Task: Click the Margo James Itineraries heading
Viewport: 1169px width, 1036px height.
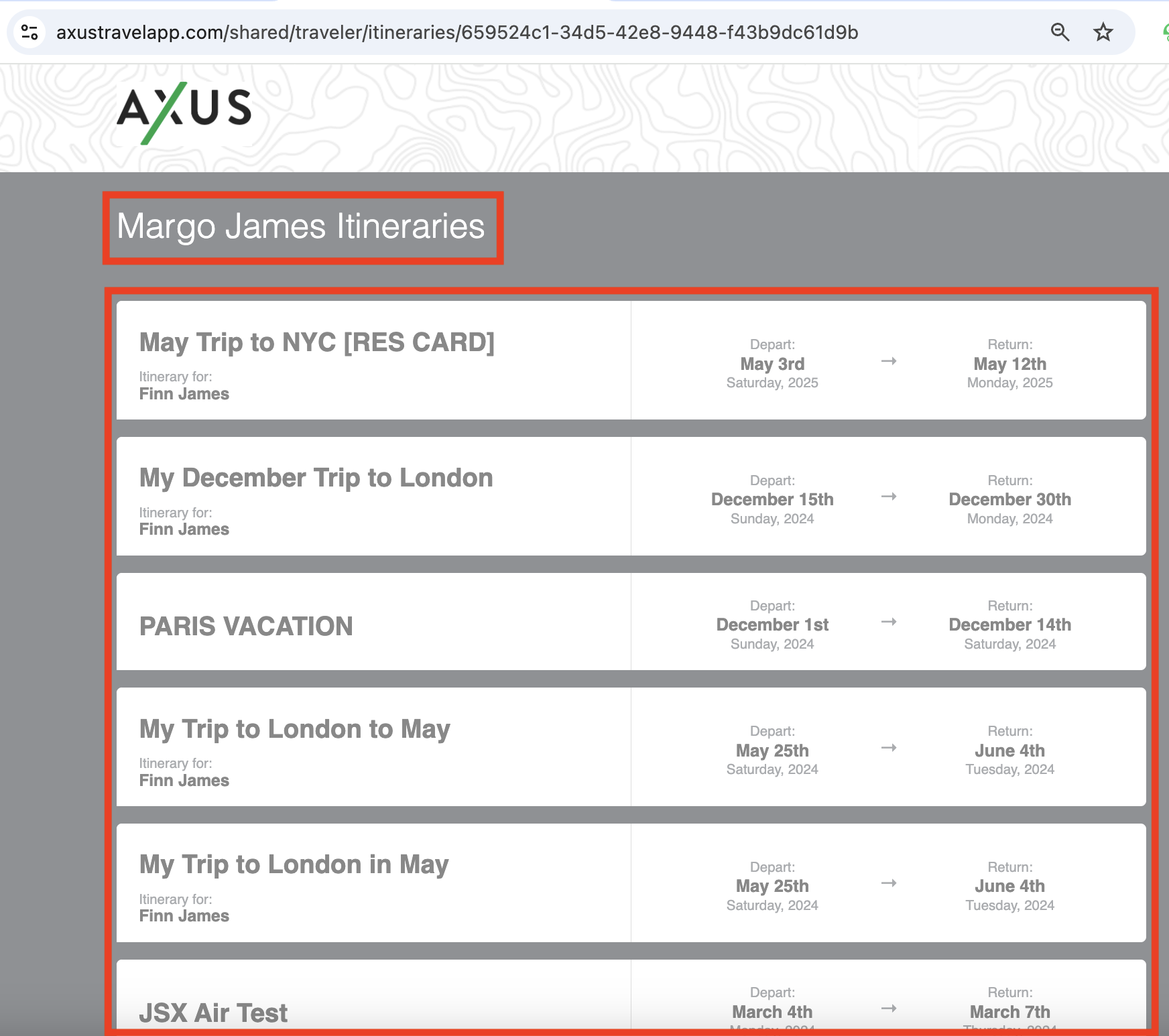Action: pos(301,226)
